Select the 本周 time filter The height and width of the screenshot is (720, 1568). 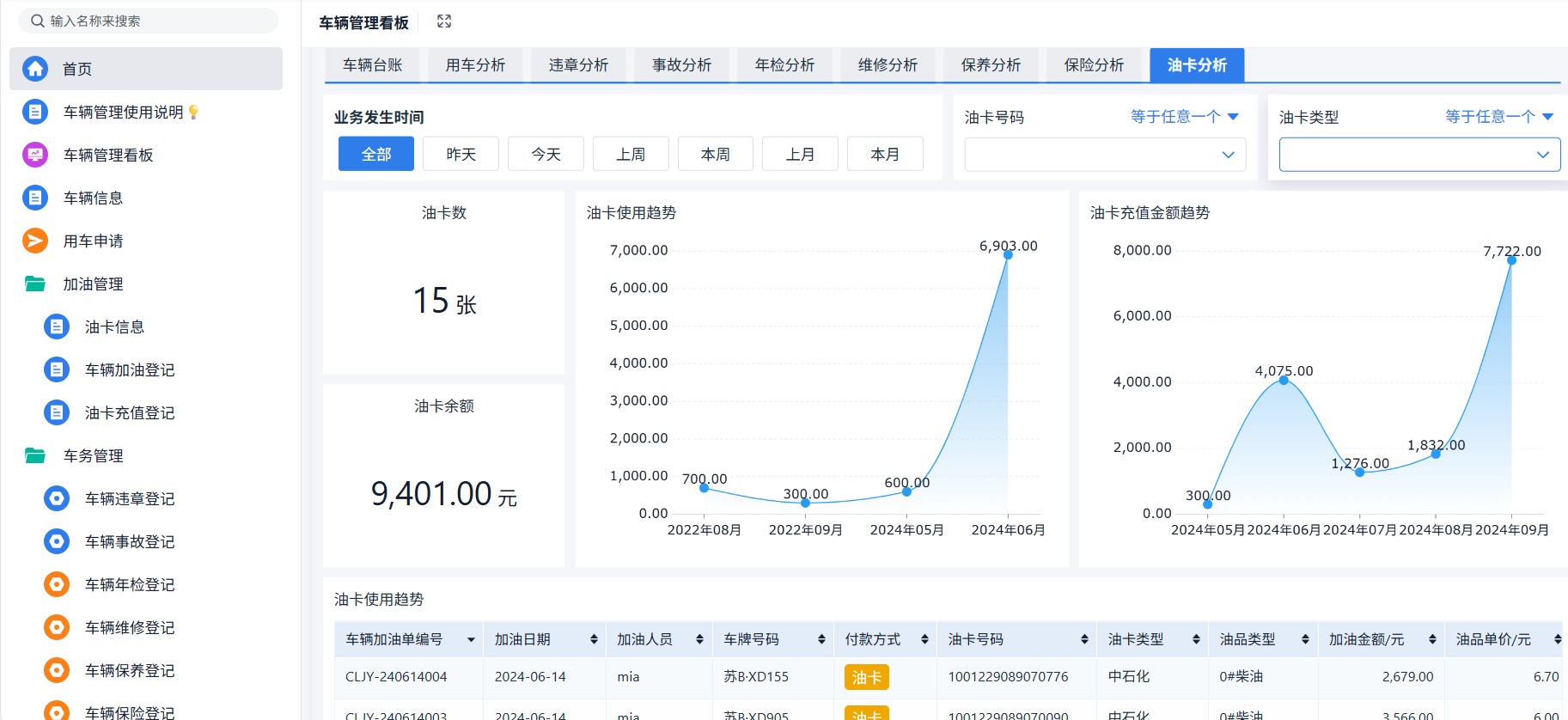pos(716,154)
